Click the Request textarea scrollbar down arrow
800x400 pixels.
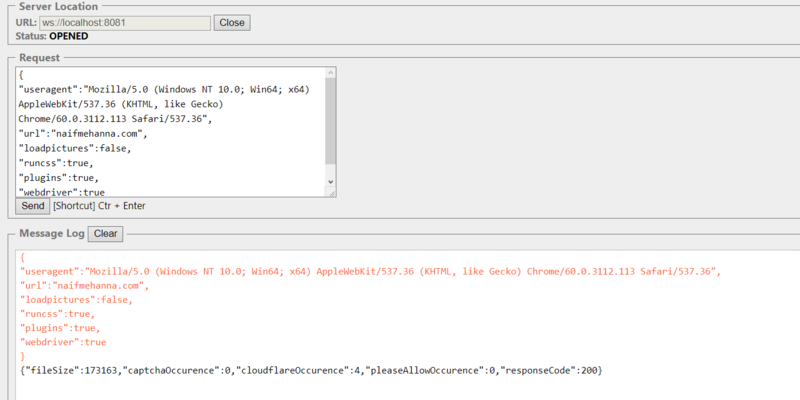pyautogui.click(x=330, y=184)
